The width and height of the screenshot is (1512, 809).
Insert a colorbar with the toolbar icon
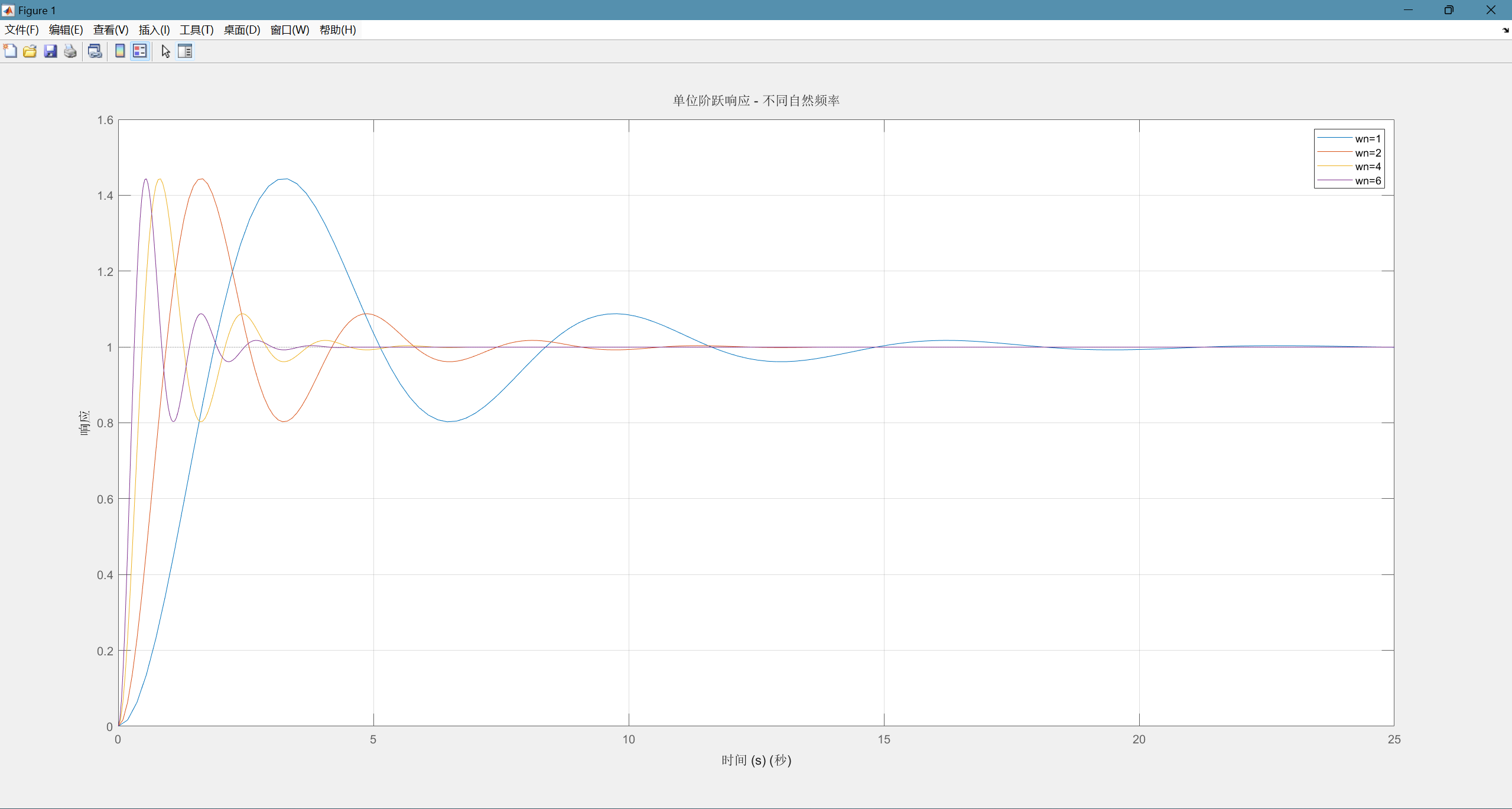click(x=120, y=51)
